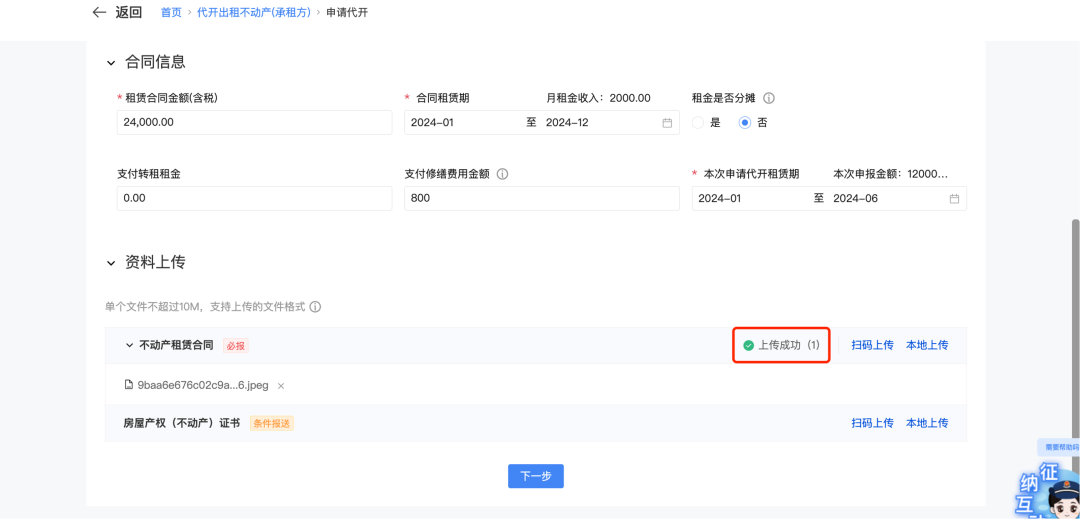Click the back arrow icon

pyautogui.click(x=99, y=12)
